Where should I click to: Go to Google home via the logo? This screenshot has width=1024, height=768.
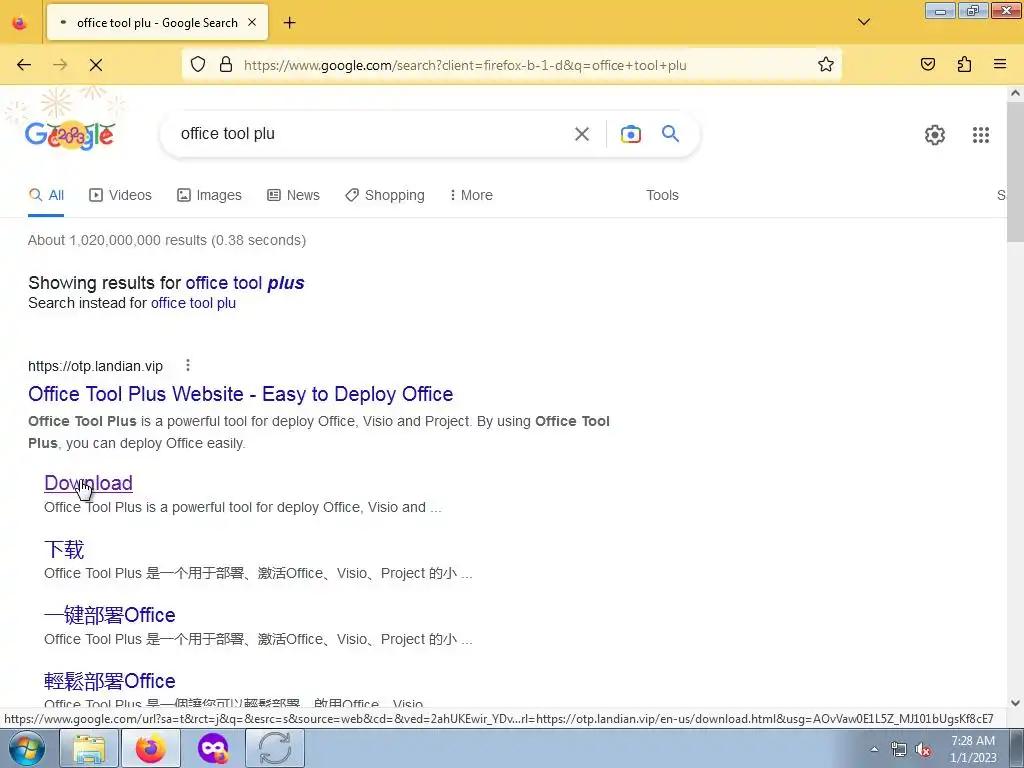tap(70, 135)
